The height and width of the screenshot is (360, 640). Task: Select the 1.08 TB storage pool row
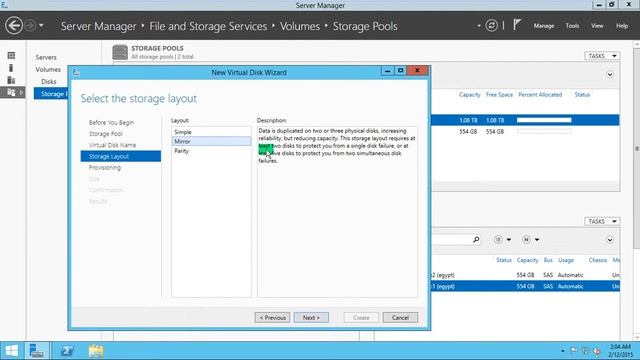[525, 120]
